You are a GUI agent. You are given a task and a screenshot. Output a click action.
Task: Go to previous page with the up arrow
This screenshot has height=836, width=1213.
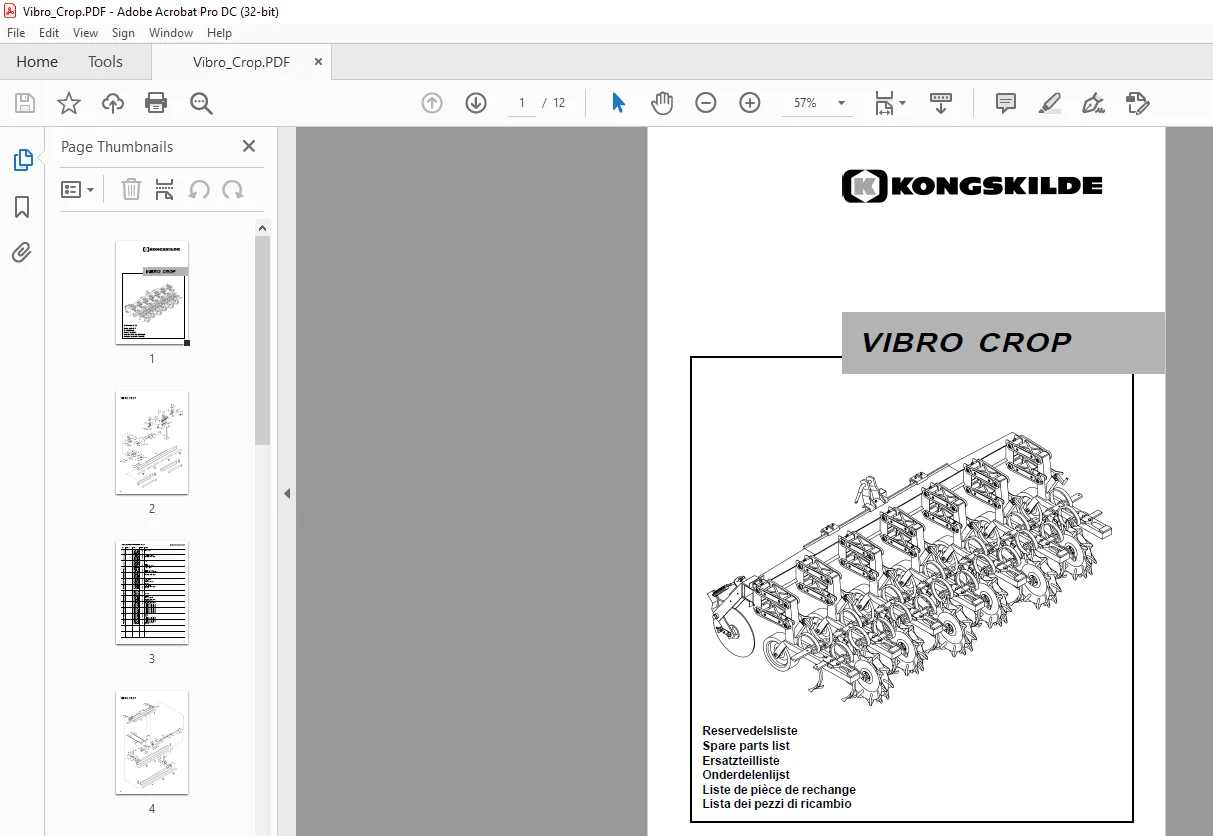[x=432, y=103]
